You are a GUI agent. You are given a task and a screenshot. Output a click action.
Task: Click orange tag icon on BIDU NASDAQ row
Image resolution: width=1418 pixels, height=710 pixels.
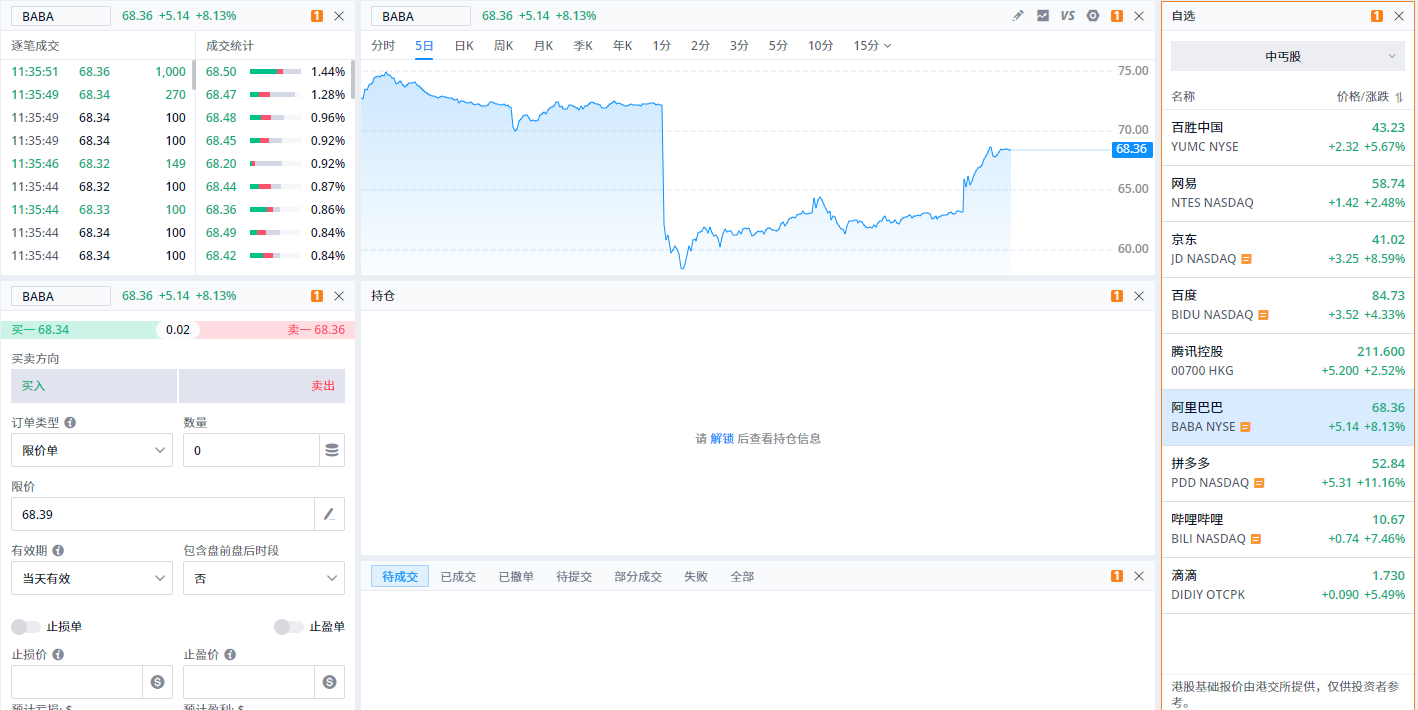coord(1263,315)
